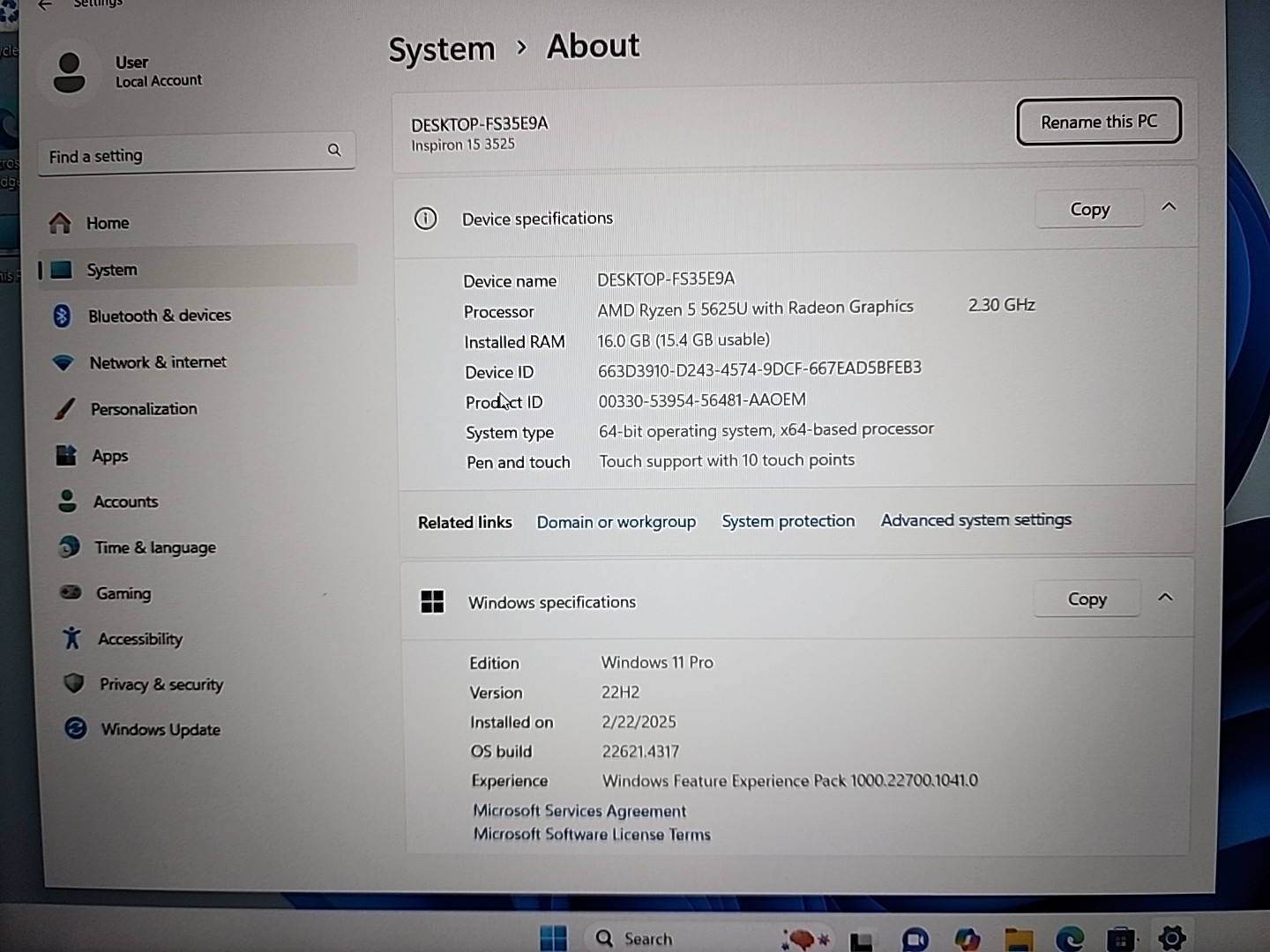1270x952 pixels.
Task: Click the Product ID value 00330-53954-56481-AAOEM
Action: [x=702, y=400]
